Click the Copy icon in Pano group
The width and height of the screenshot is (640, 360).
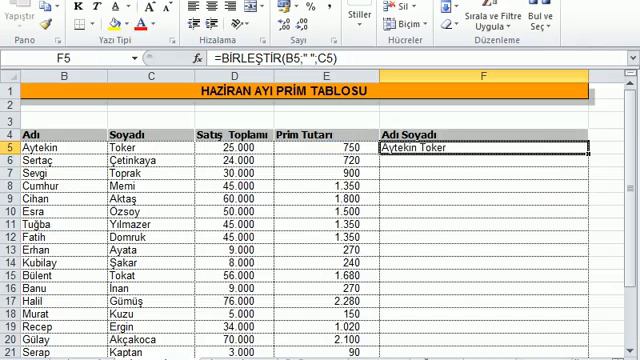(45, 6)
